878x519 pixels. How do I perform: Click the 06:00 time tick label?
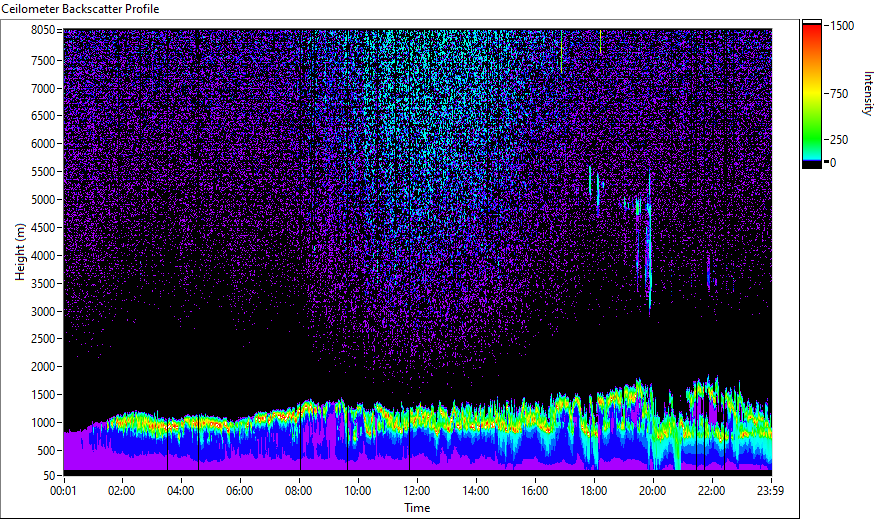[240, 491]
